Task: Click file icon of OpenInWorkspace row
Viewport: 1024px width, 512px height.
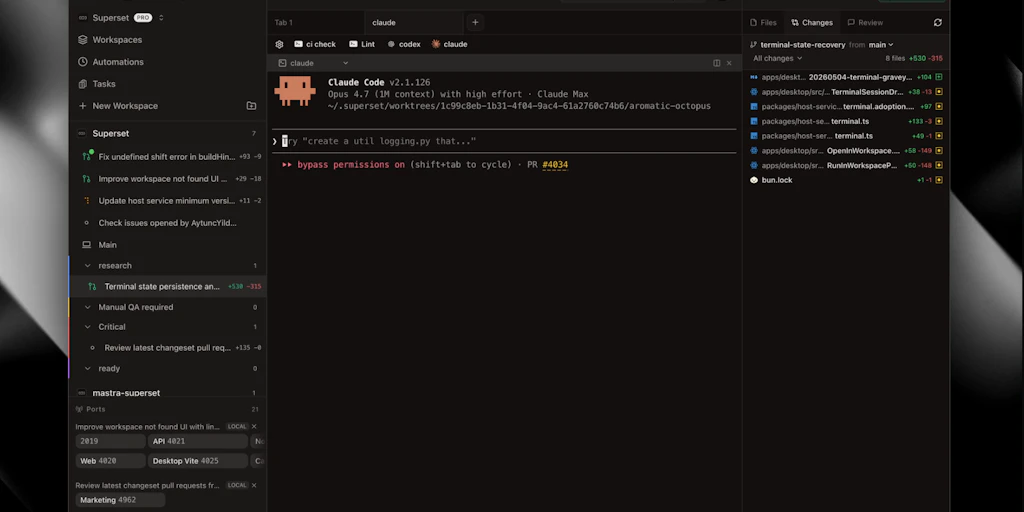Action: click(x=754, y=151)
